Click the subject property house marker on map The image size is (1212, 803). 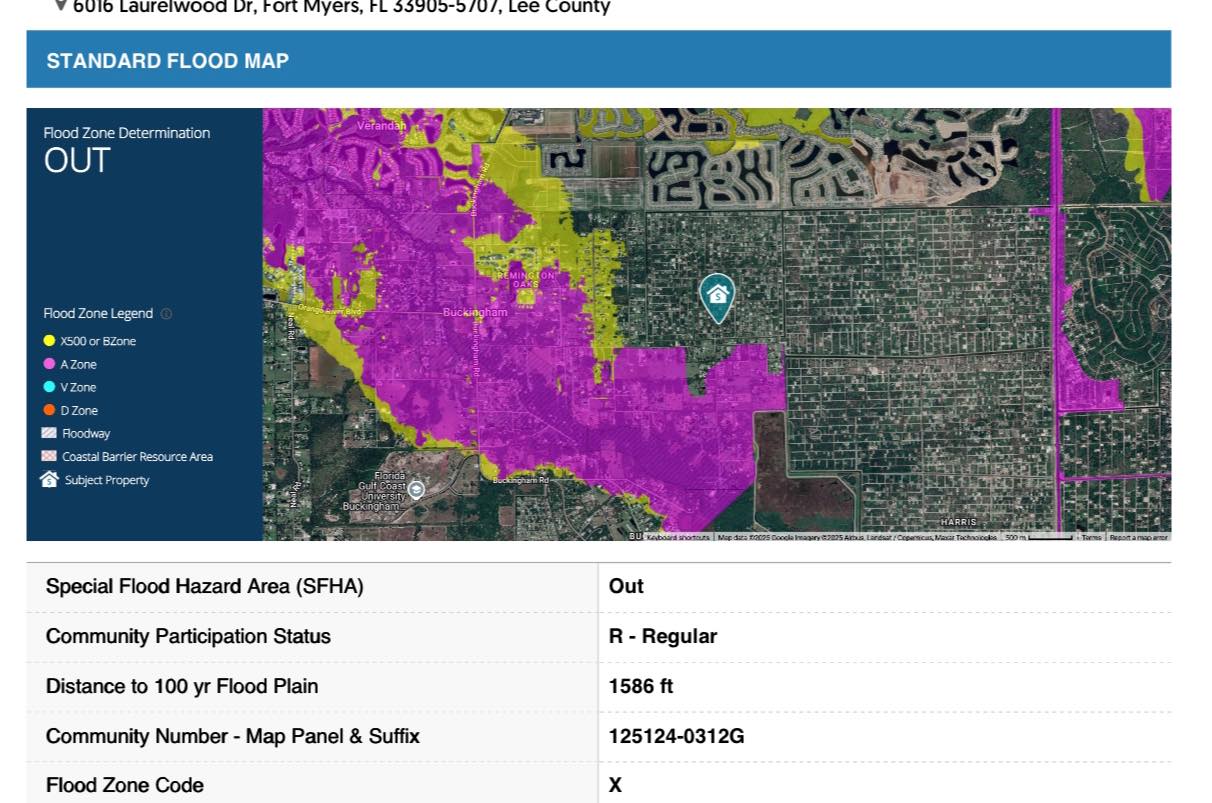(x=717, y=298)
